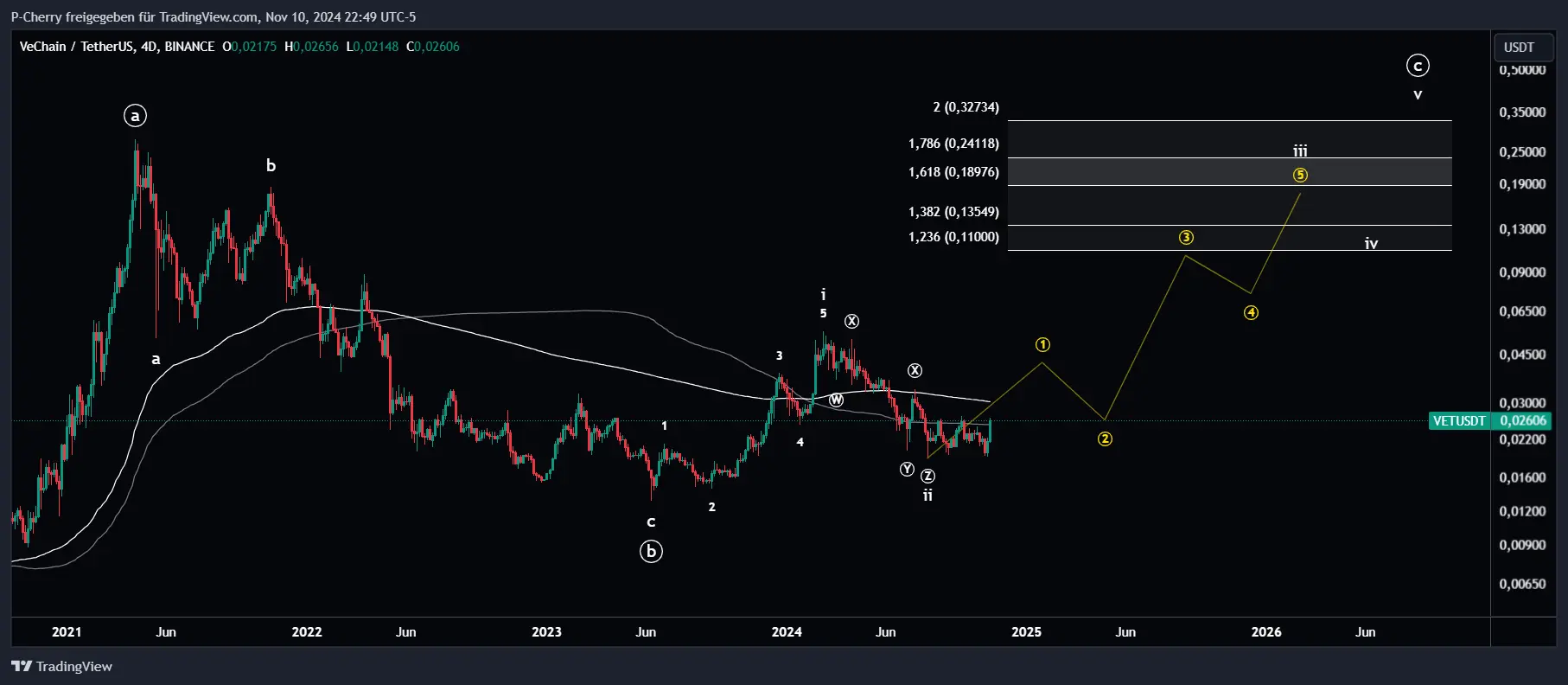Select the wave label iv on the Fibonacci zone
1568x685 pixels.
[x=1371, y=244]
